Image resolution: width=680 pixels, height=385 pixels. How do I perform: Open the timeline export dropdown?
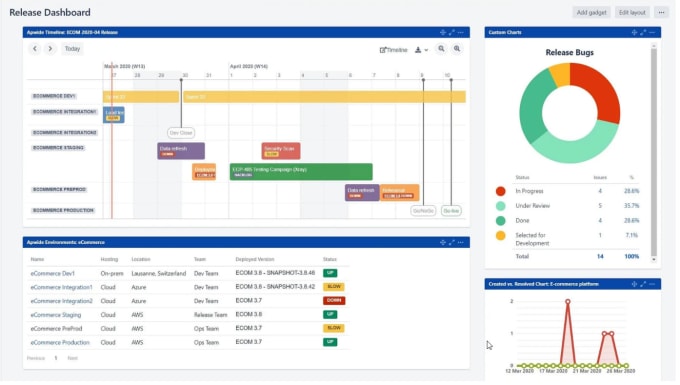point(421,50)
